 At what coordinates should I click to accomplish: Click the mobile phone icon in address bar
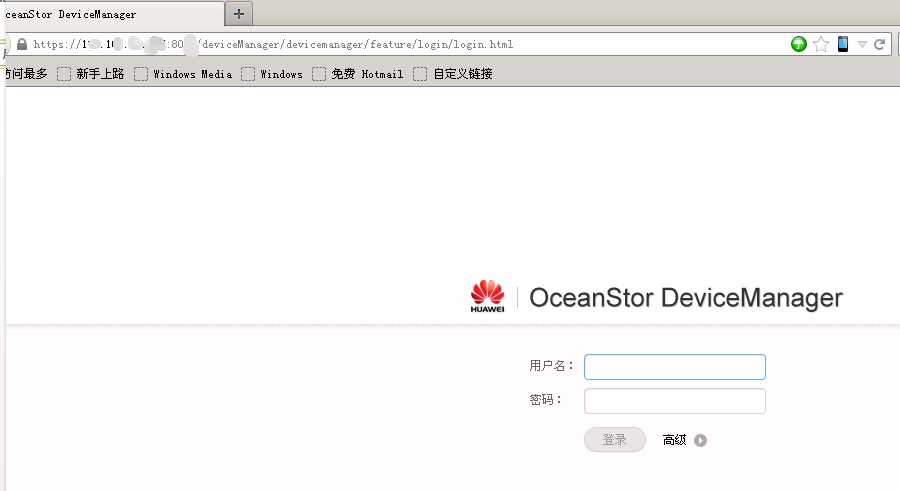(843, 44)
